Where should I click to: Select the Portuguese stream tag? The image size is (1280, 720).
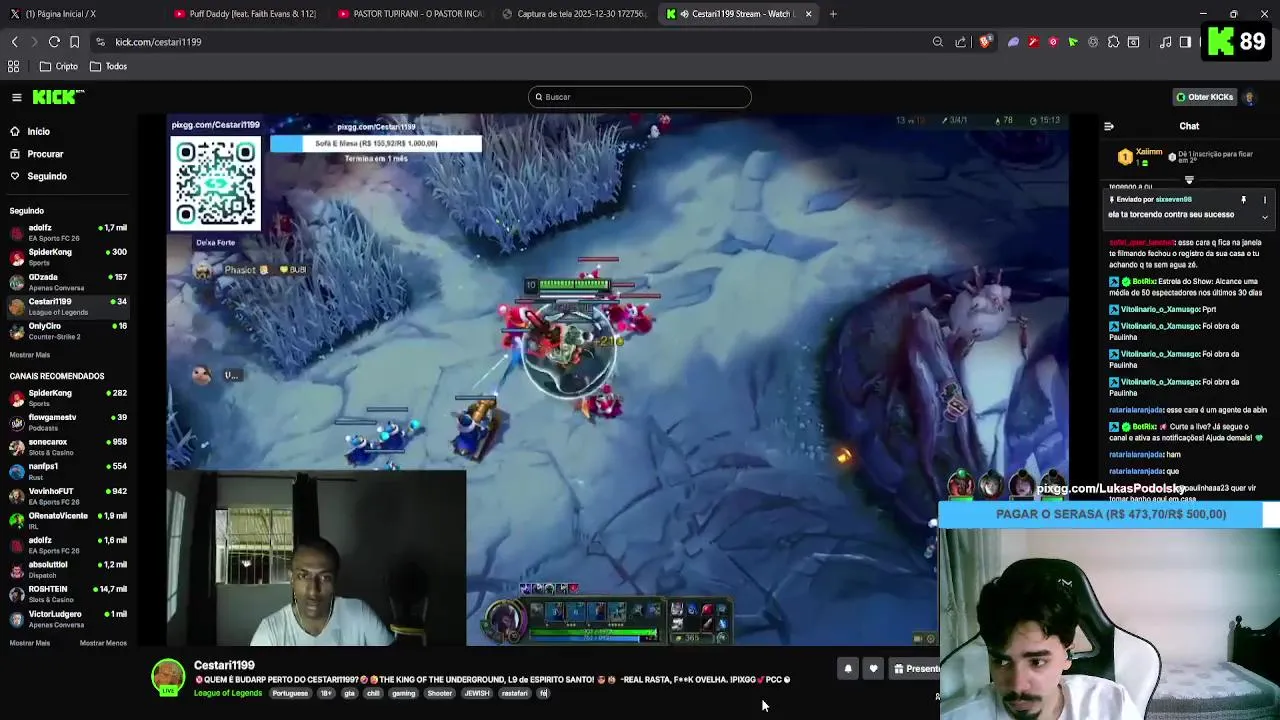pos(290,693)
